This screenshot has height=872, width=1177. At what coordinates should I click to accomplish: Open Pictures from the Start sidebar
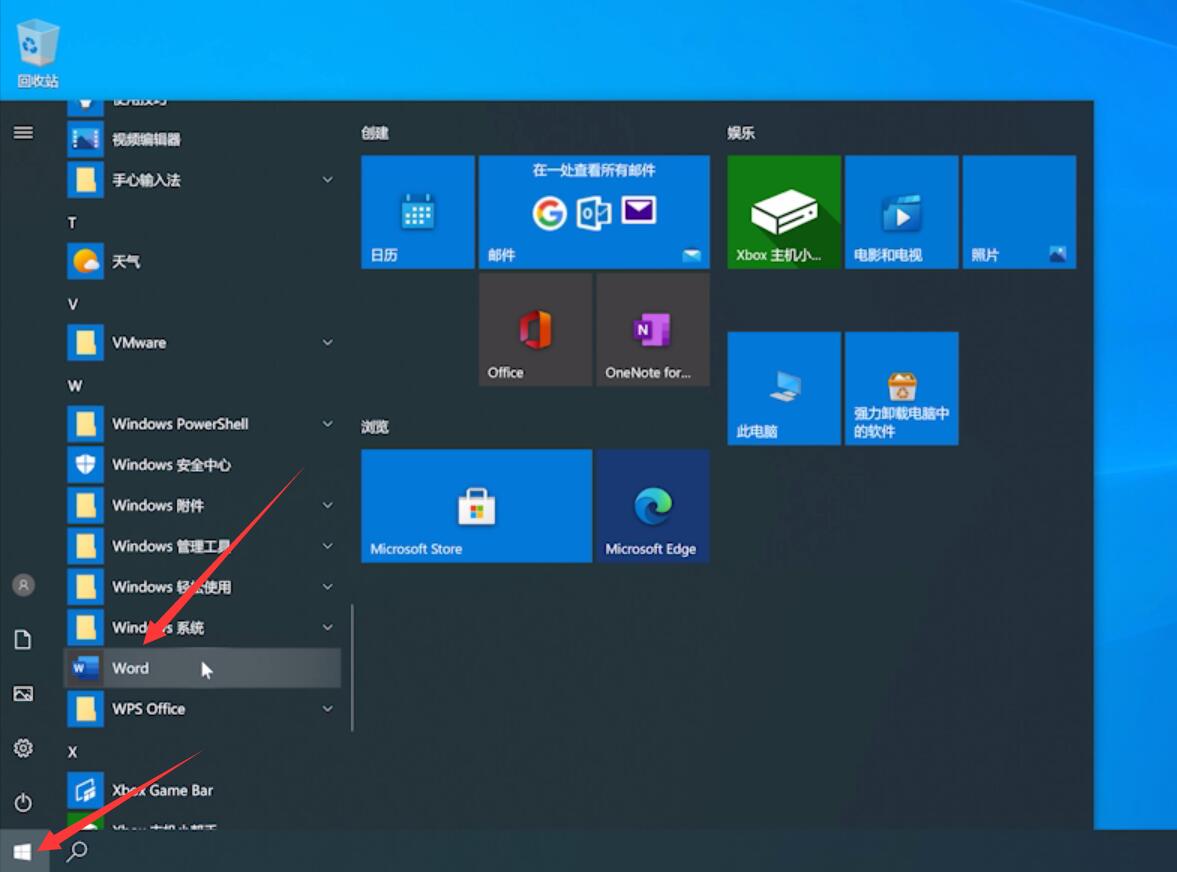[x=23, y=693]
